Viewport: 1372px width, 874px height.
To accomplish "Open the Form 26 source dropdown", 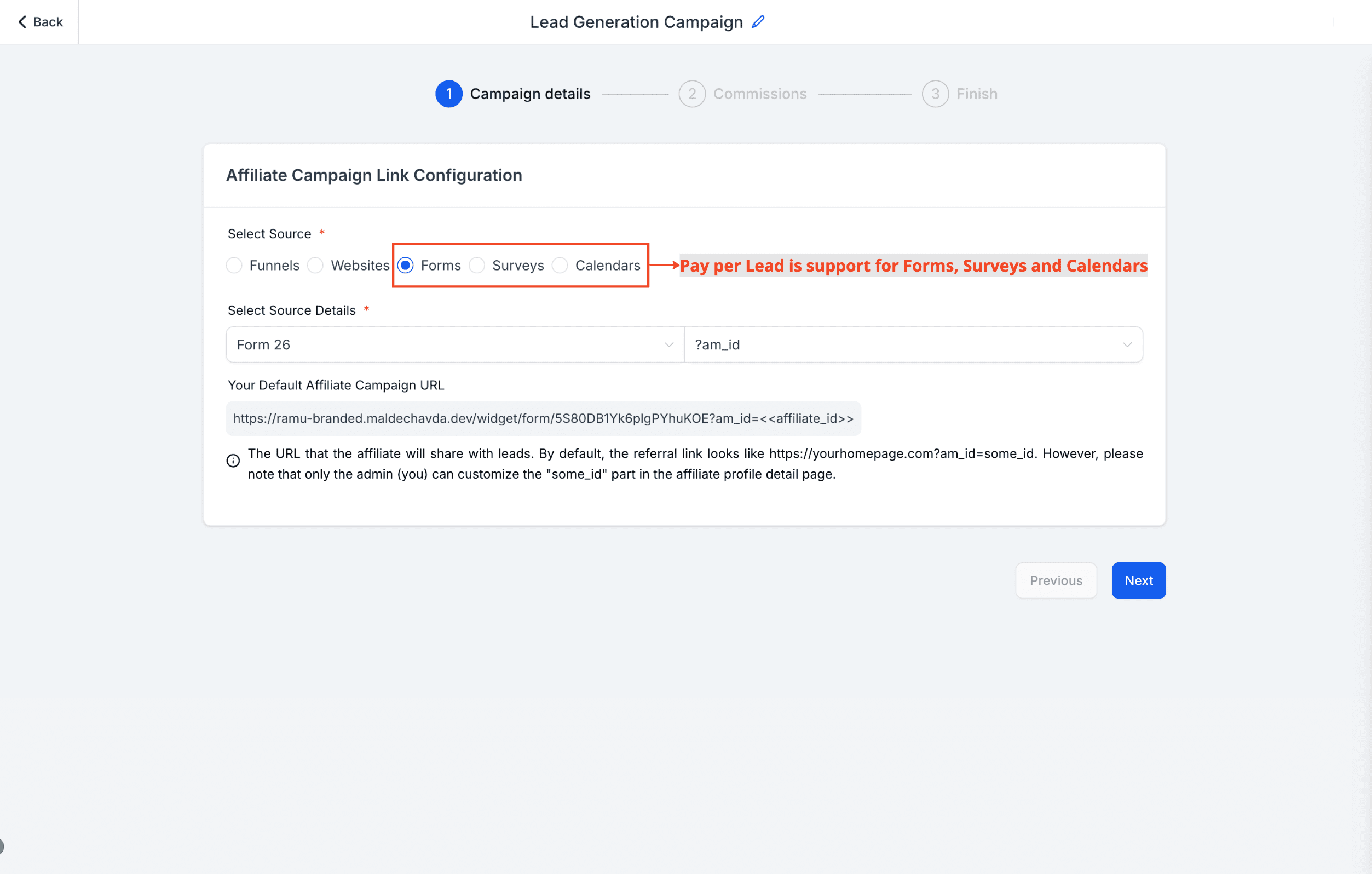I will click(x=454, y=344).
